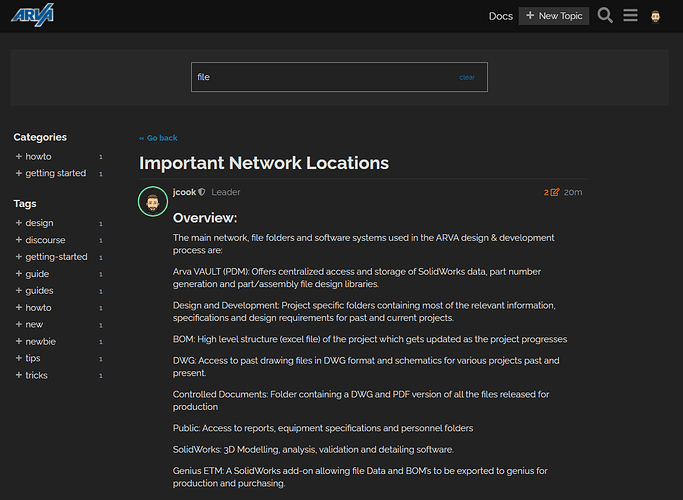Image resolution: width=683 pixels, height=500 pixels.
Task: Select the tips tag
Action: pyautogui.click(x=59, y=358)
